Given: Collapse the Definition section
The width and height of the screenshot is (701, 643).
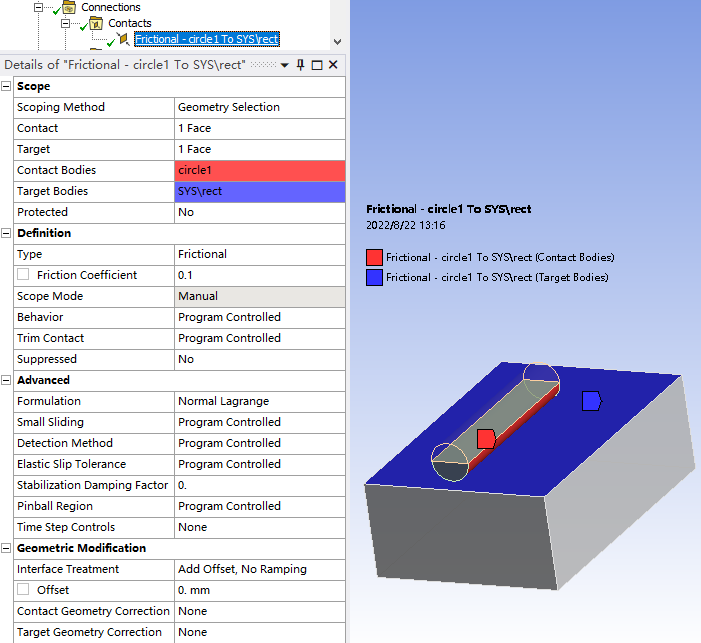Looking at the screenshot, I should pos(6,233).
